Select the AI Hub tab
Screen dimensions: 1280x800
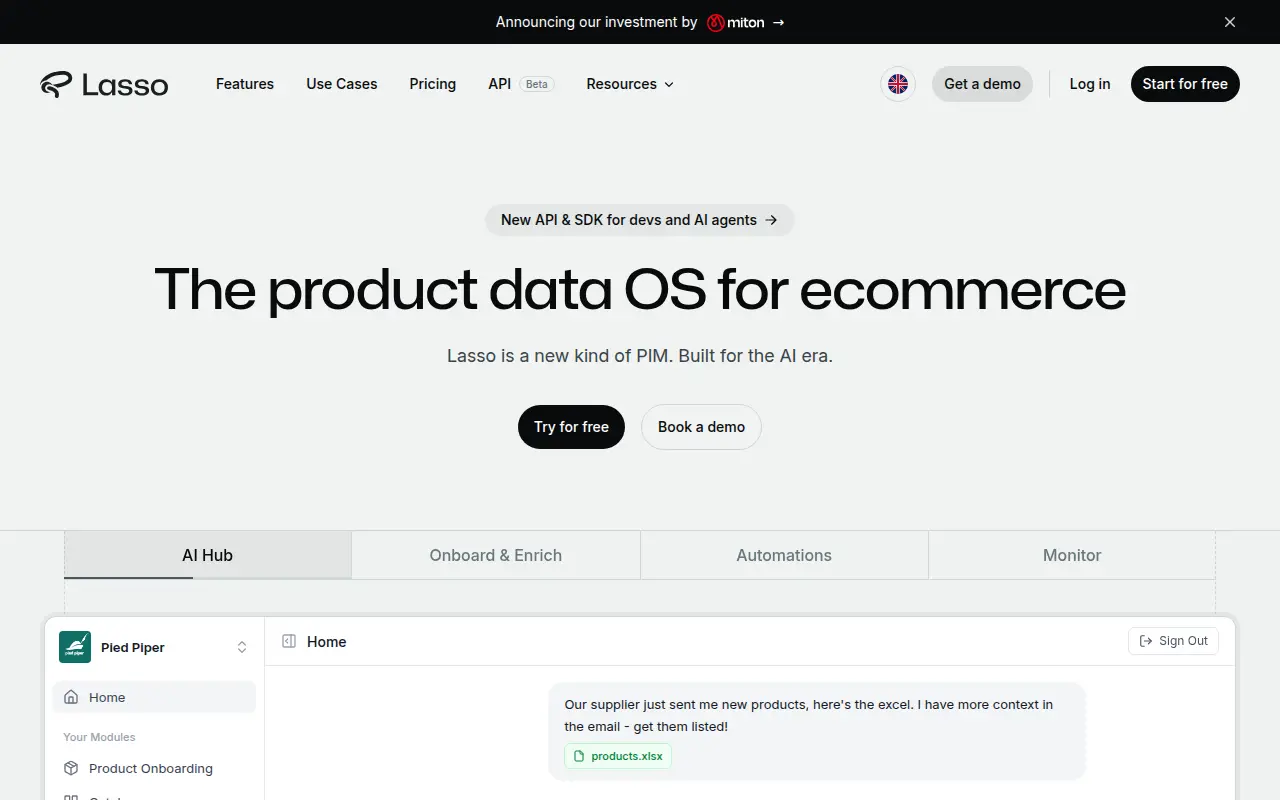[x=208, y=555]
